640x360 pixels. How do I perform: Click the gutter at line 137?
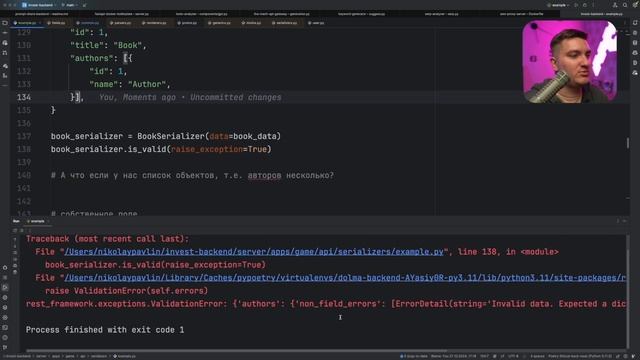pyautogui.click(x=24, y=136)
